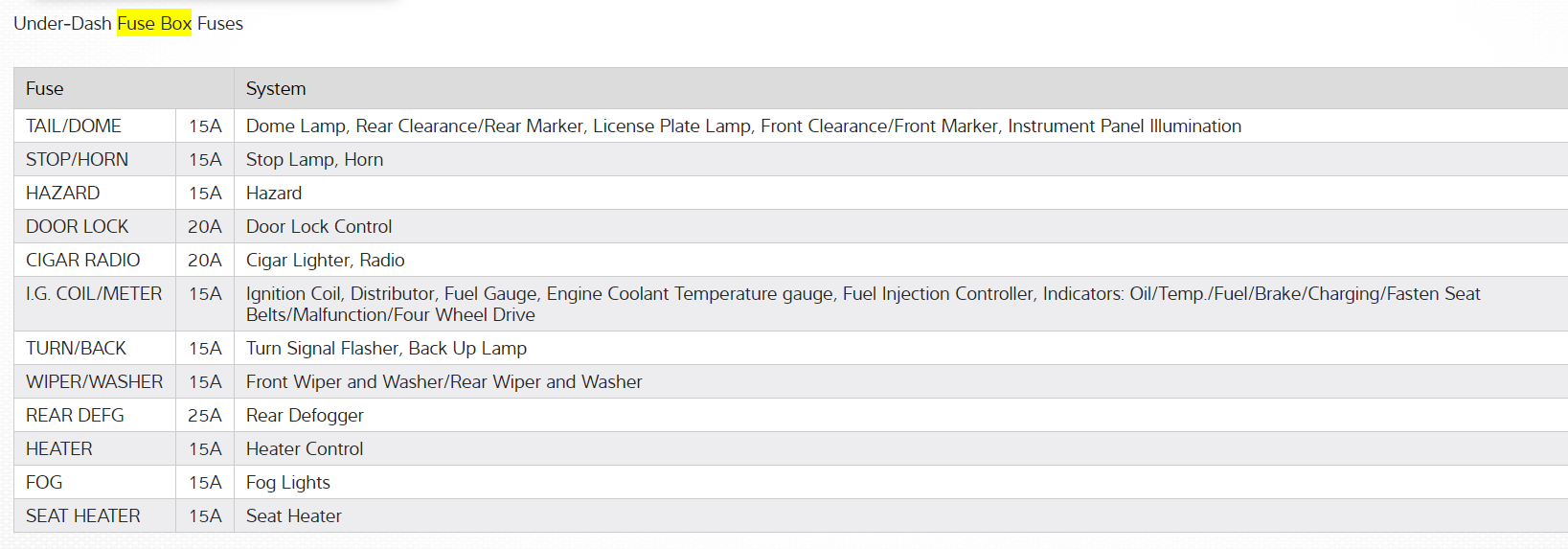Click the "Rear Defogger" system description
Image resolution: width=1568 pixels, height=549 pixels.
coord(305,415)
